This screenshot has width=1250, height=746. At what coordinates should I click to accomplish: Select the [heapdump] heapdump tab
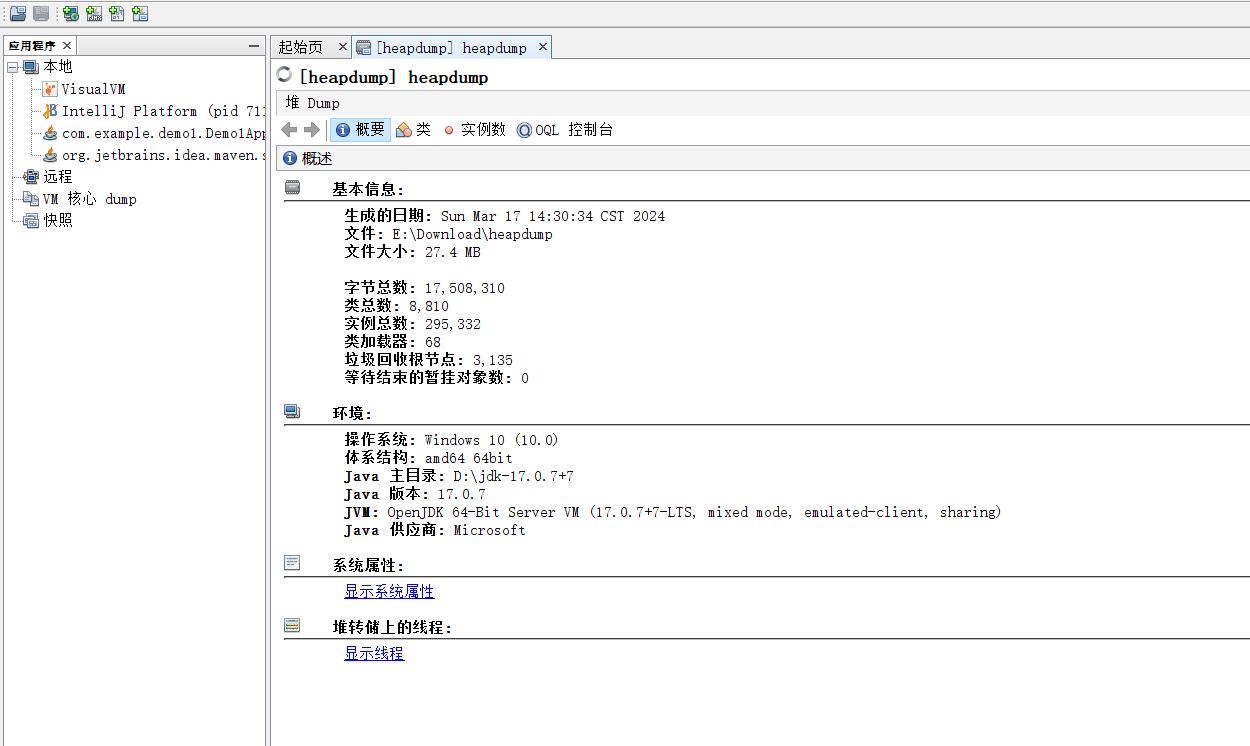click(451, 47)
